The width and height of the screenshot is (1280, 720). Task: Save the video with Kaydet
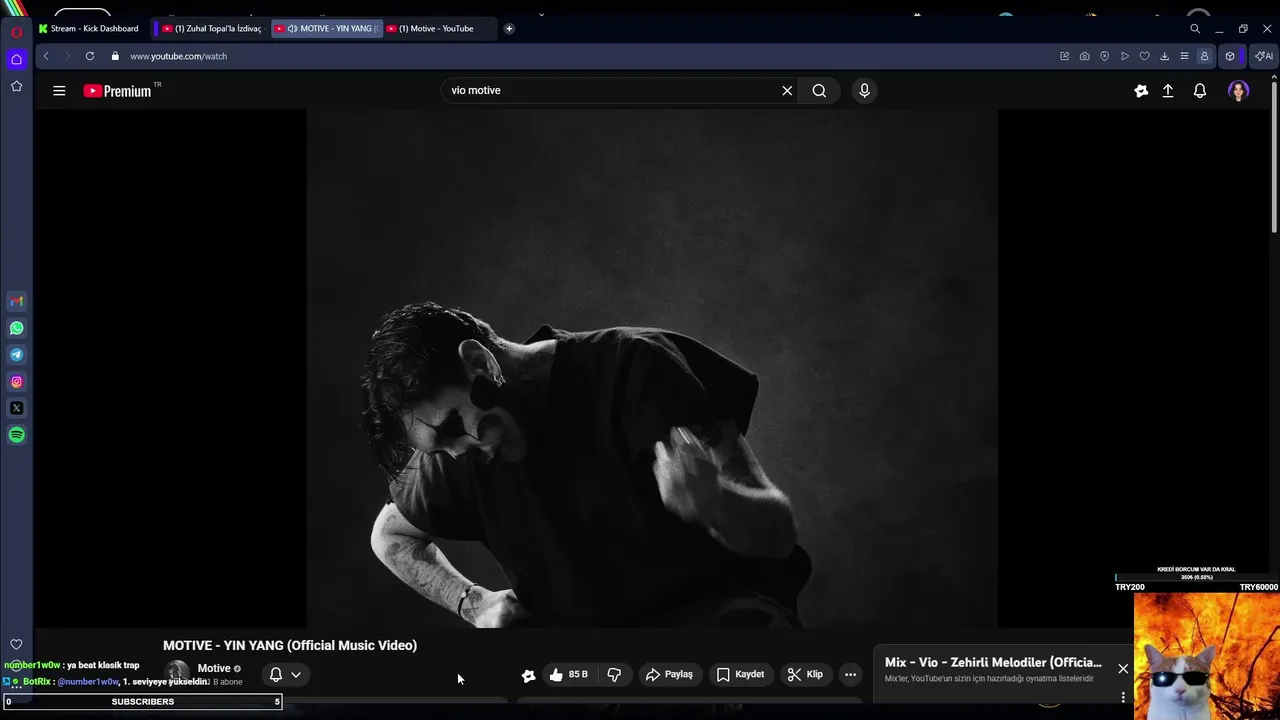pyautogui.click(x=741, y=675)
